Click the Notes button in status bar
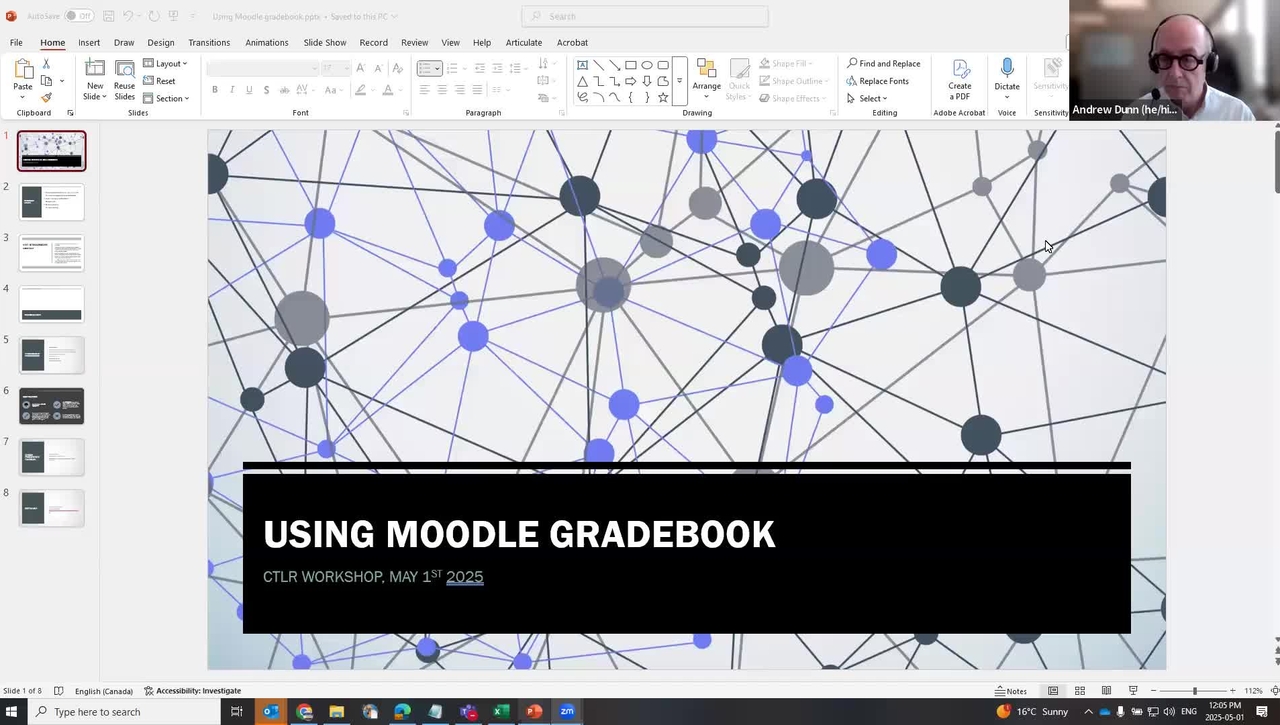Screen dimensions: 1280x725 (1011, 691)
